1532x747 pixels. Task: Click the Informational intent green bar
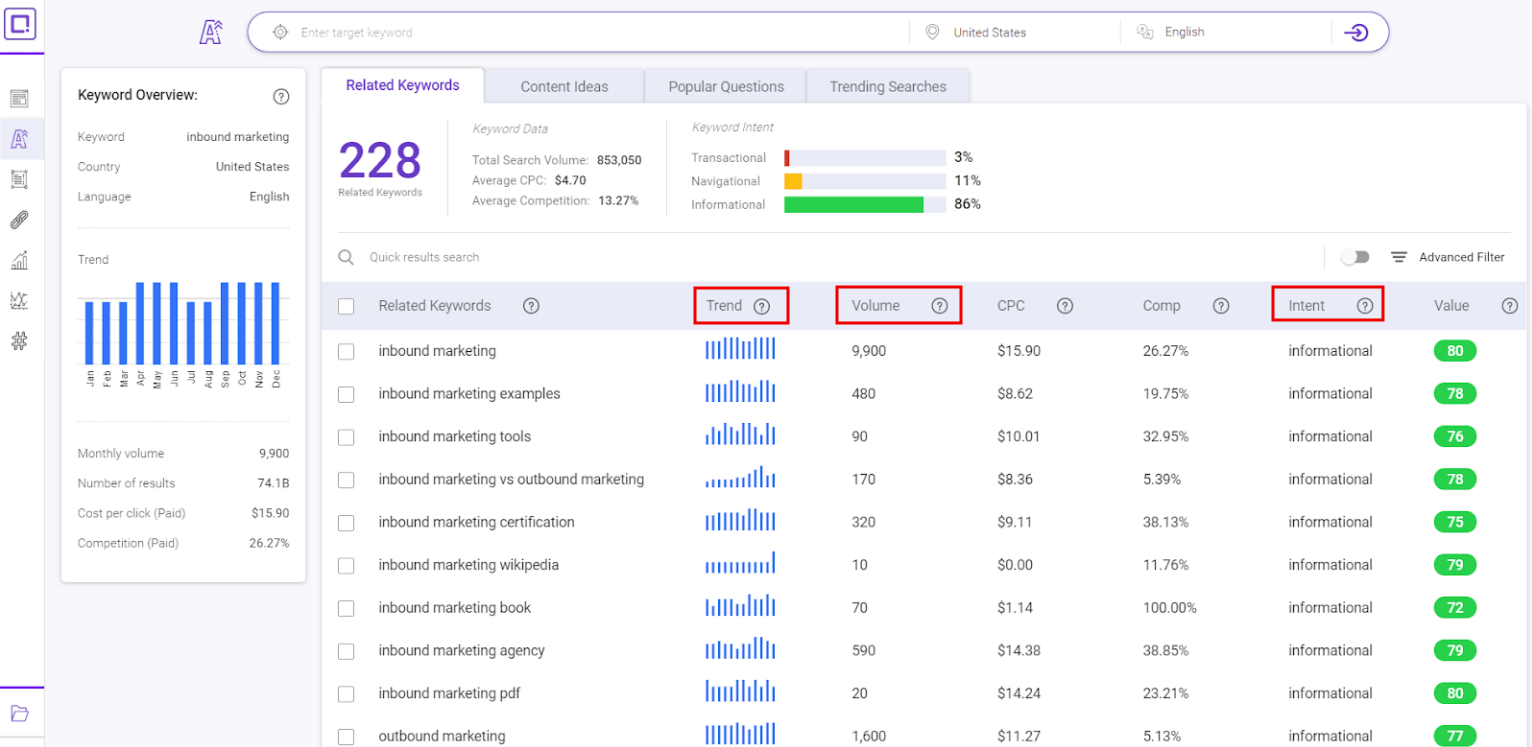(854, 204)
